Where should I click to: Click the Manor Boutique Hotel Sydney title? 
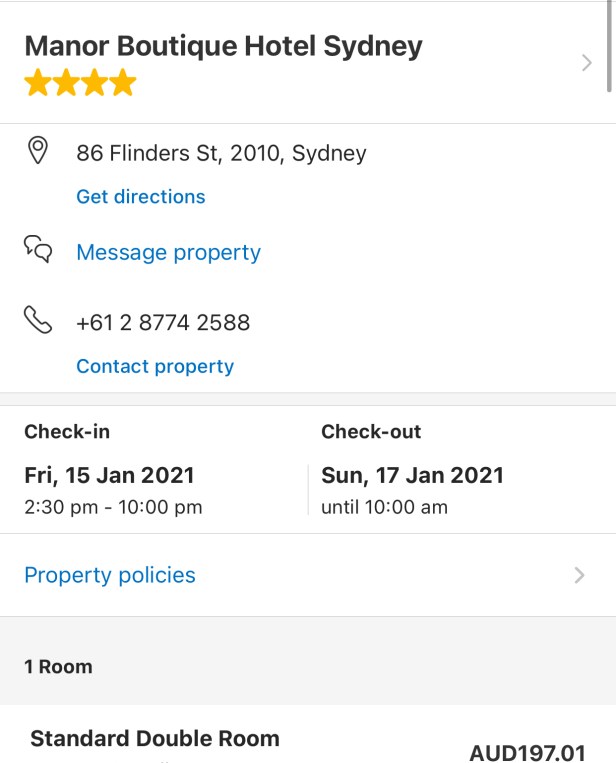223,46
